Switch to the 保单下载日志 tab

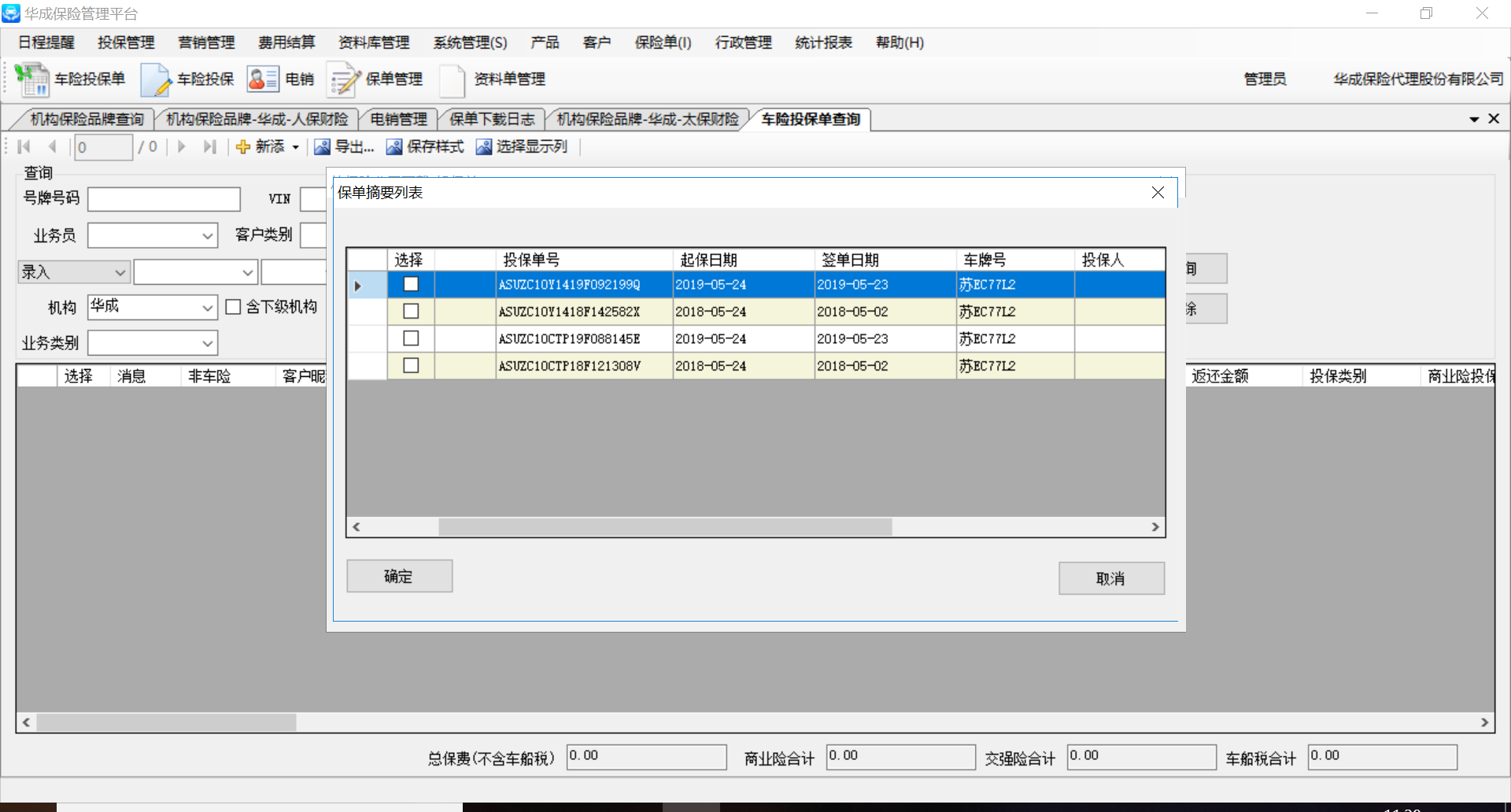tap(491, 120)
